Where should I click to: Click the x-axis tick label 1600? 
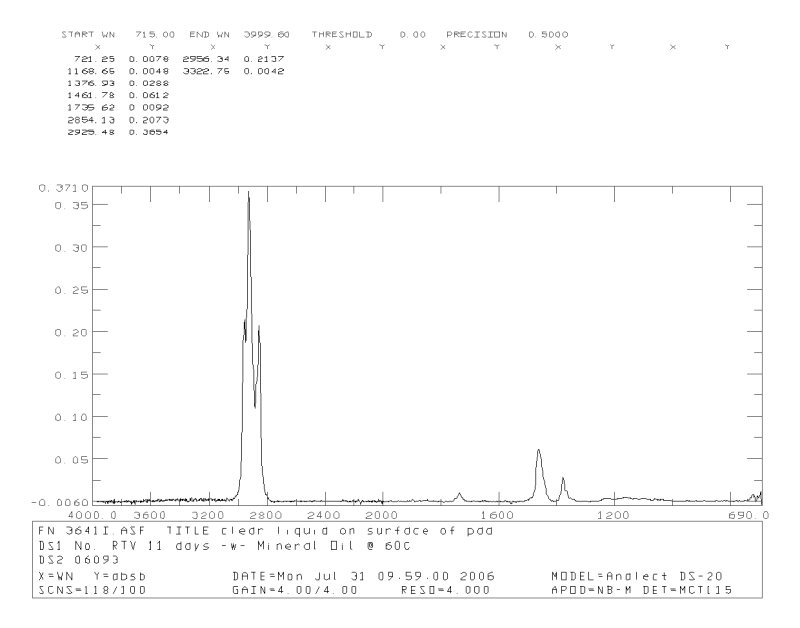point(497,515)
